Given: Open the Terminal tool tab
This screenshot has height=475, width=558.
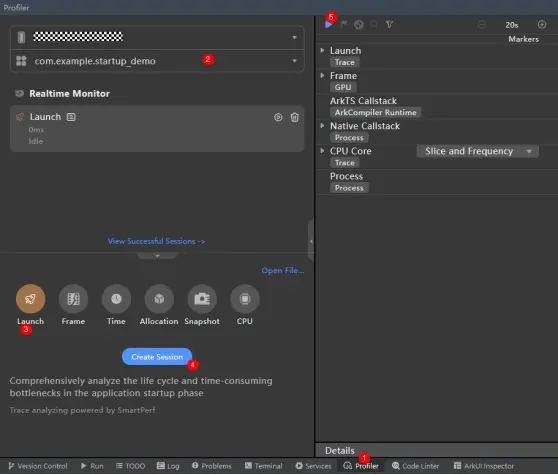Looking at the screenshot, I should click(263, 466).
